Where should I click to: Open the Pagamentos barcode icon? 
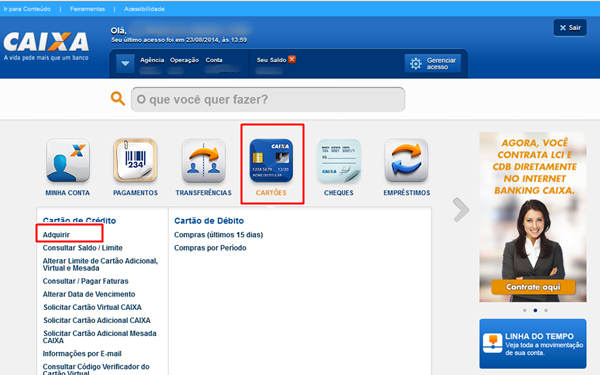pos(135,161)
